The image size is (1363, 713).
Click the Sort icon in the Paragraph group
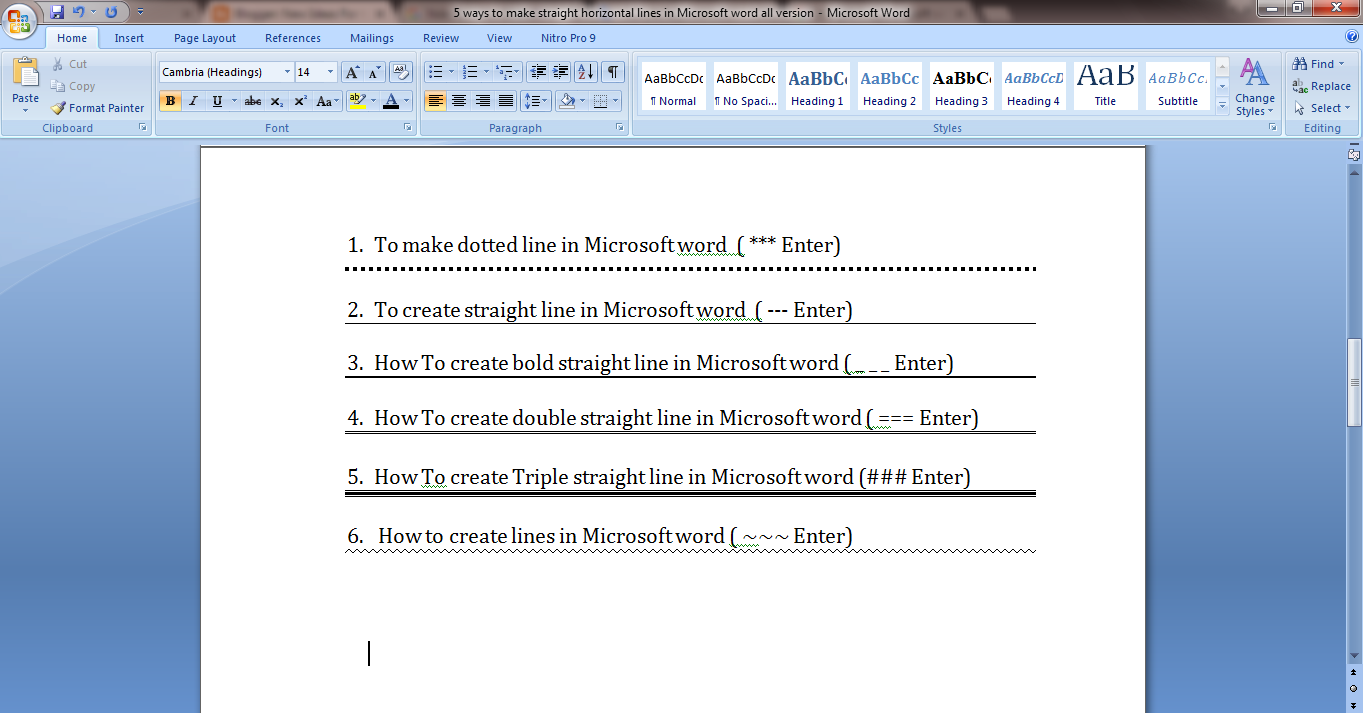tap(585, 71)
